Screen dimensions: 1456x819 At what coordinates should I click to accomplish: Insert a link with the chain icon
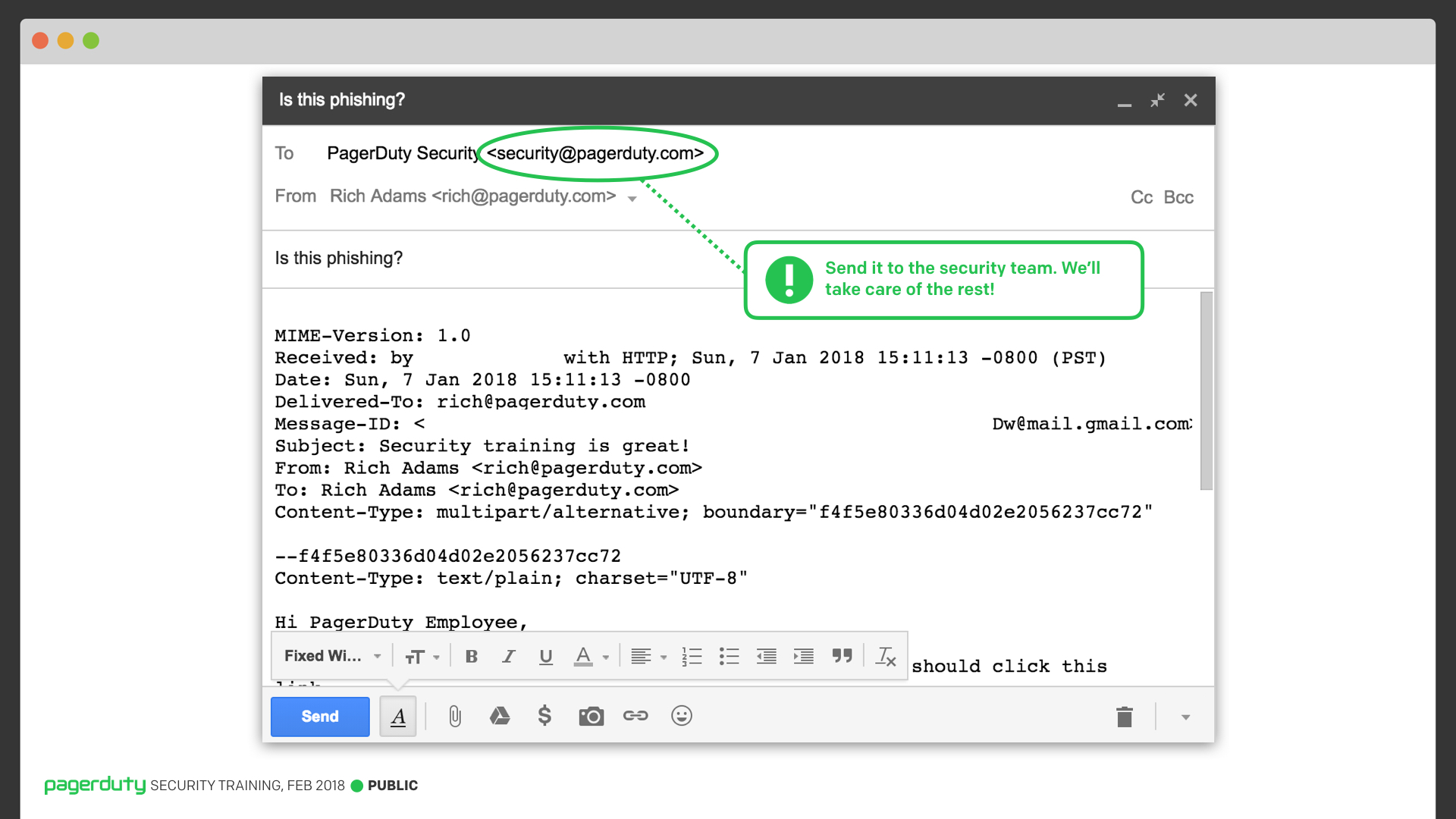(x=635, y=716)
